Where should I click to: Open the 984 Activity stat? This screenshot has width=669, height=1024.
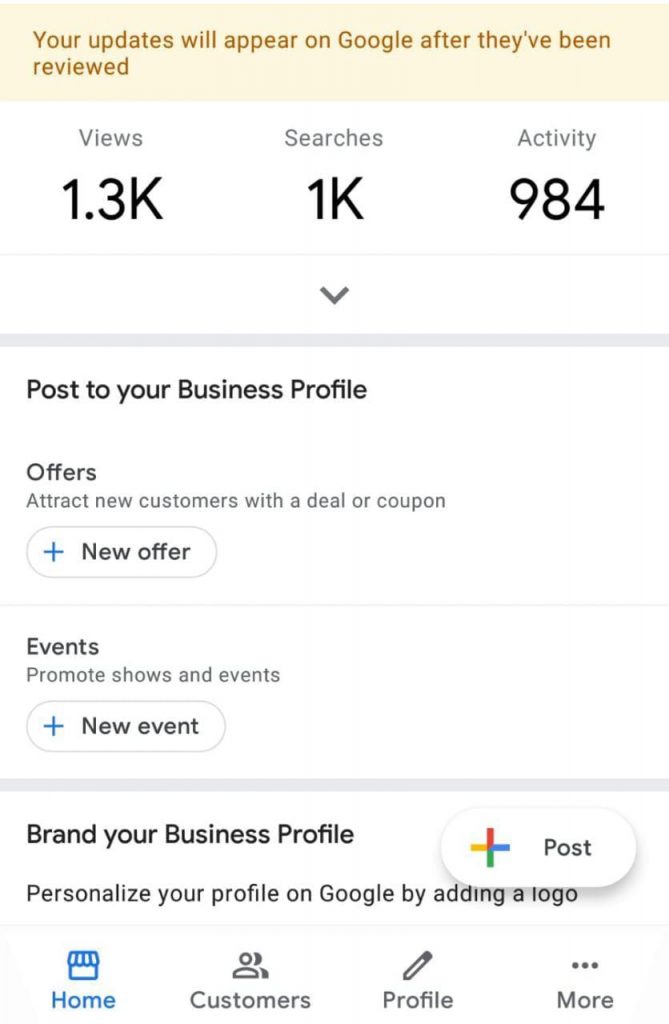[x=557, y=175]
